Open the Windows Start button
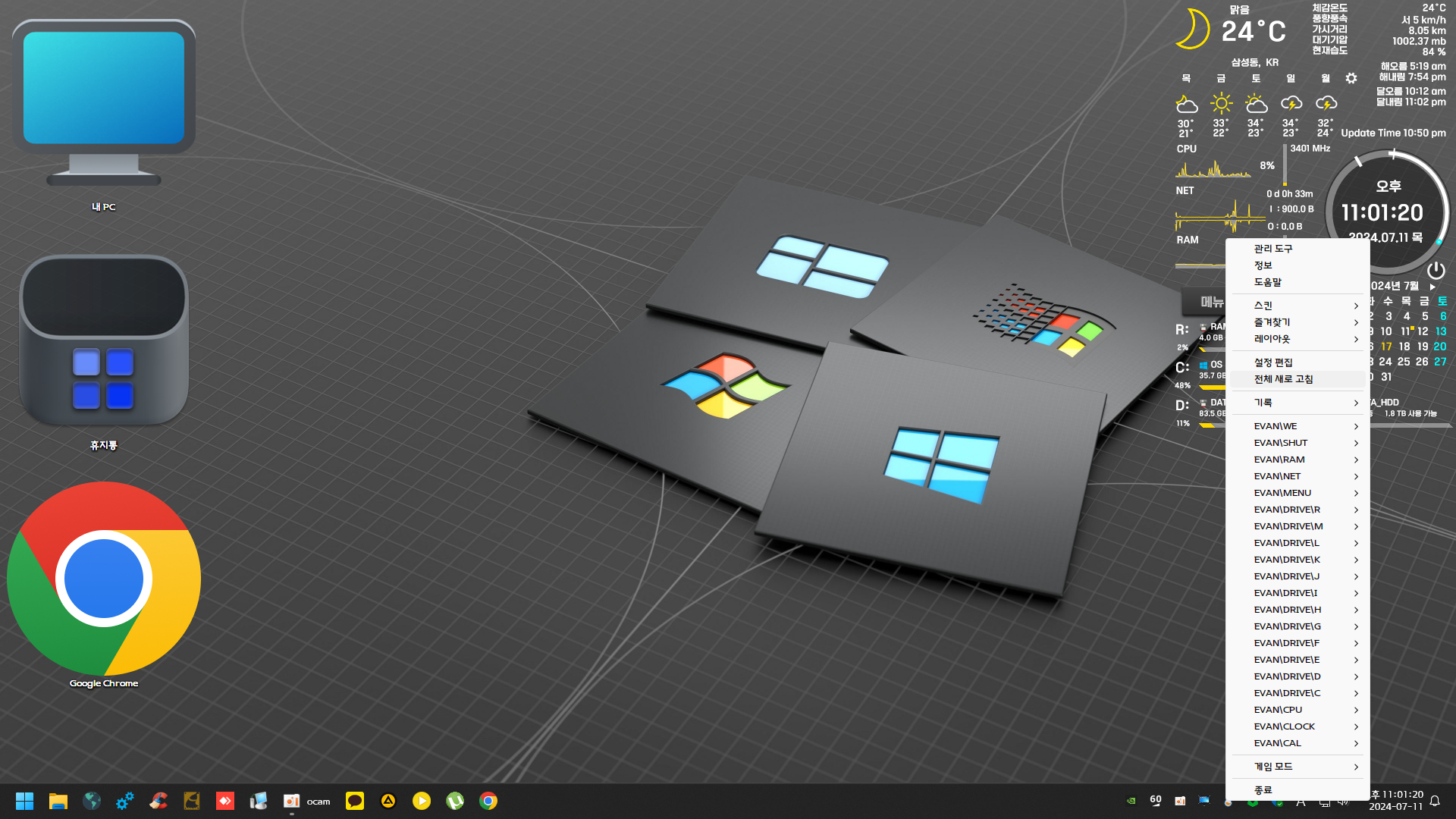The height and width of the screenshot is (819, 1456). coord(24,801)
